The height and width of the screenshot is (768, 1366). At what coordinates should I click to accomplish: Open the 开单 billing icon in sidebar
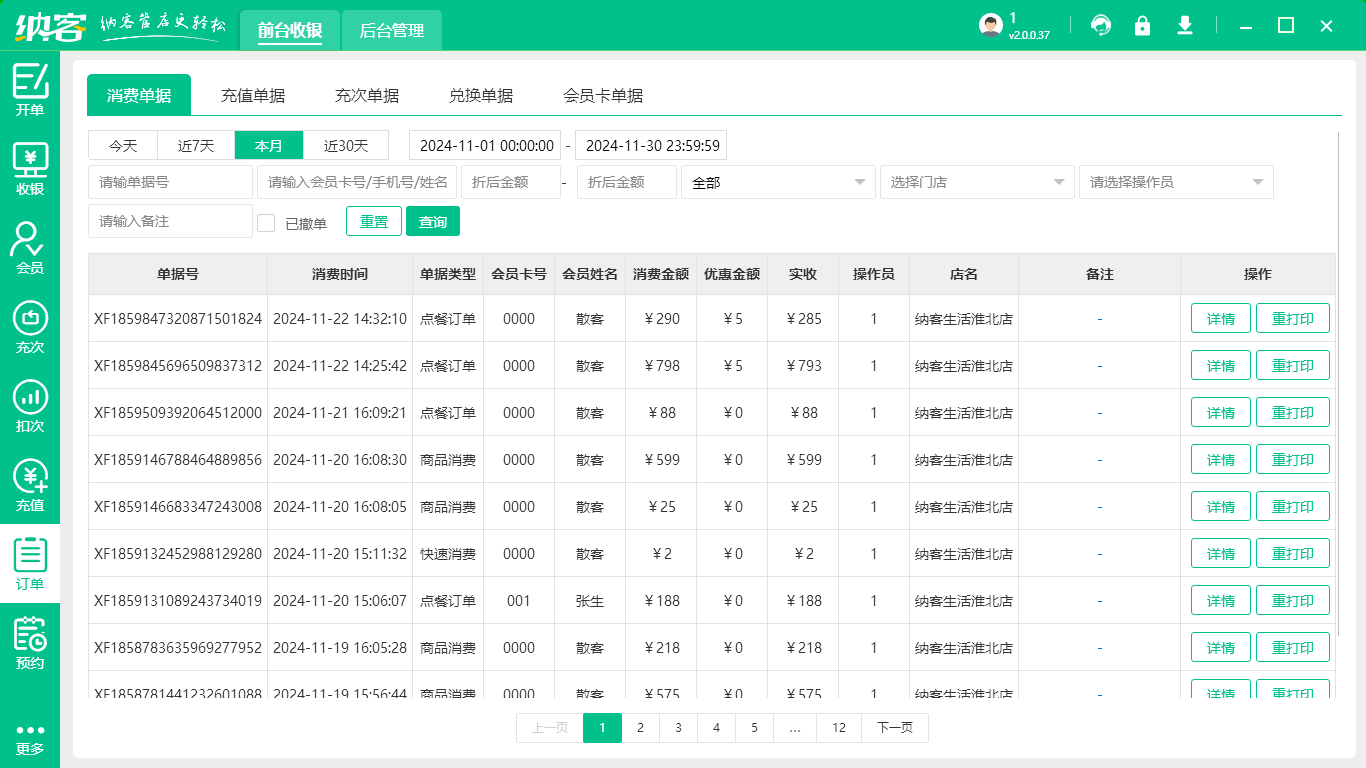click(30, 90)
